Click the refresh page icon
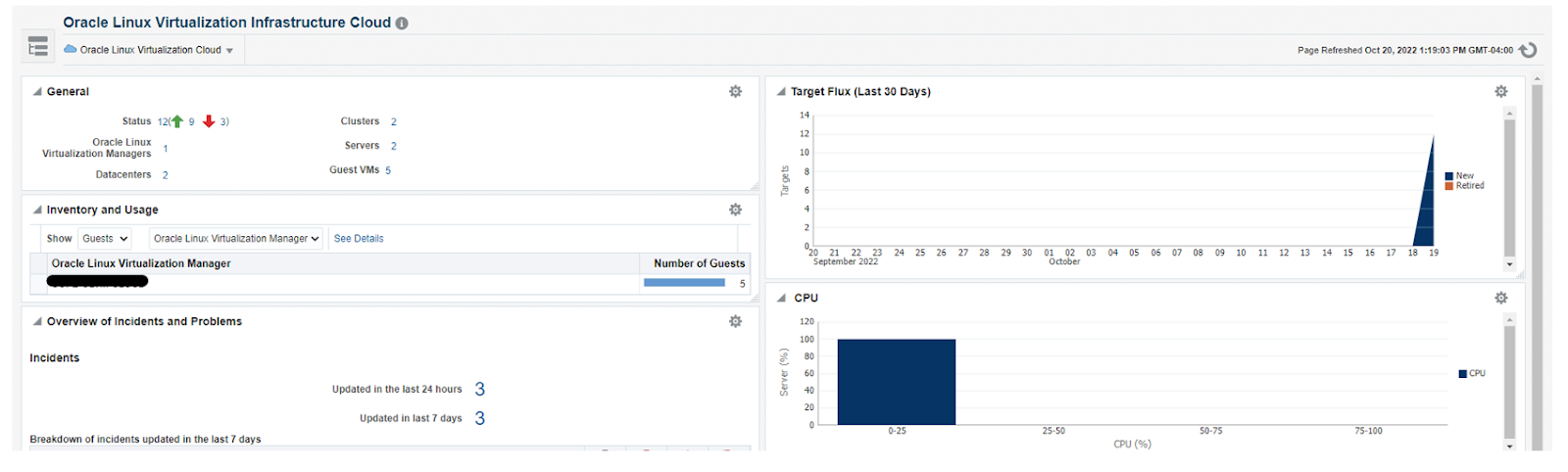 [x=1527, y=50]
